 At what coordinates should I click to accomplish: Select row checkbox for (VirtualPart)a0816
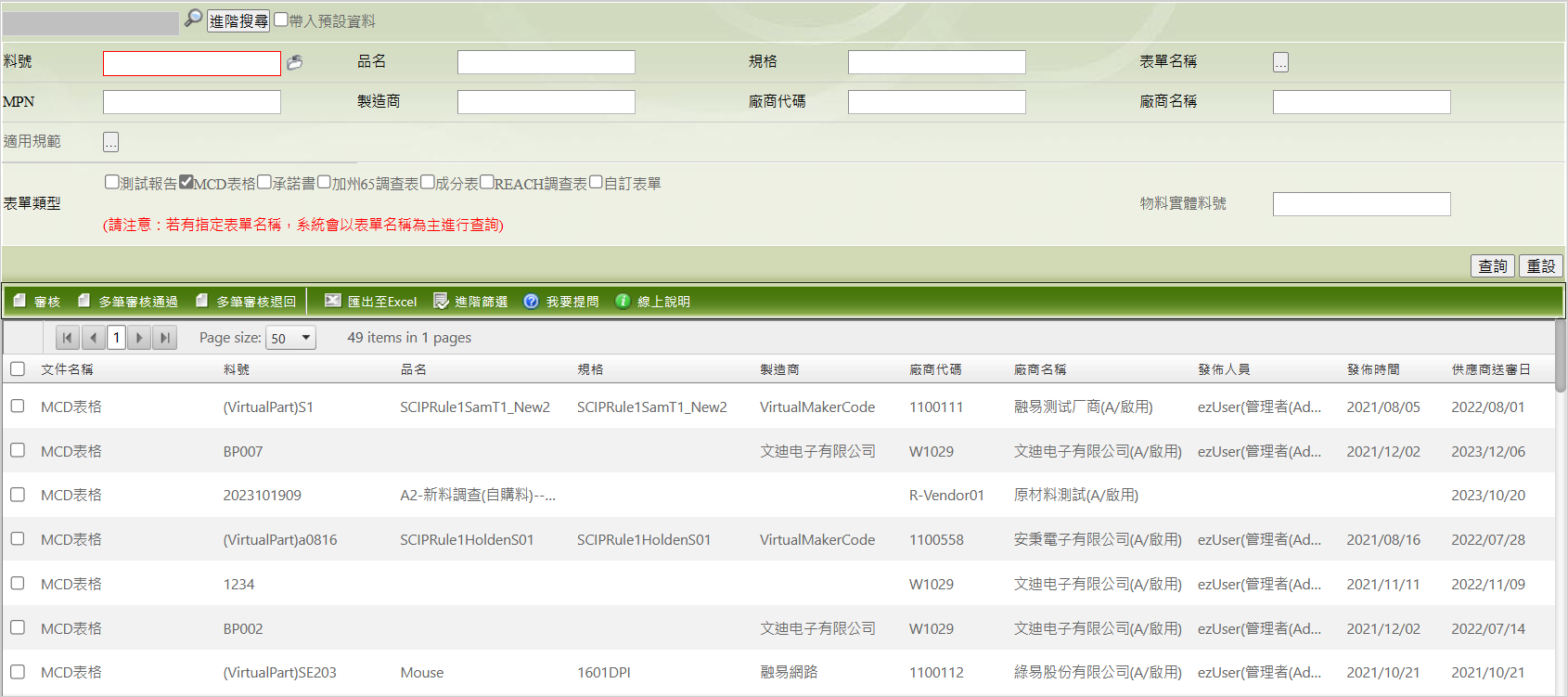click(18, 538)
